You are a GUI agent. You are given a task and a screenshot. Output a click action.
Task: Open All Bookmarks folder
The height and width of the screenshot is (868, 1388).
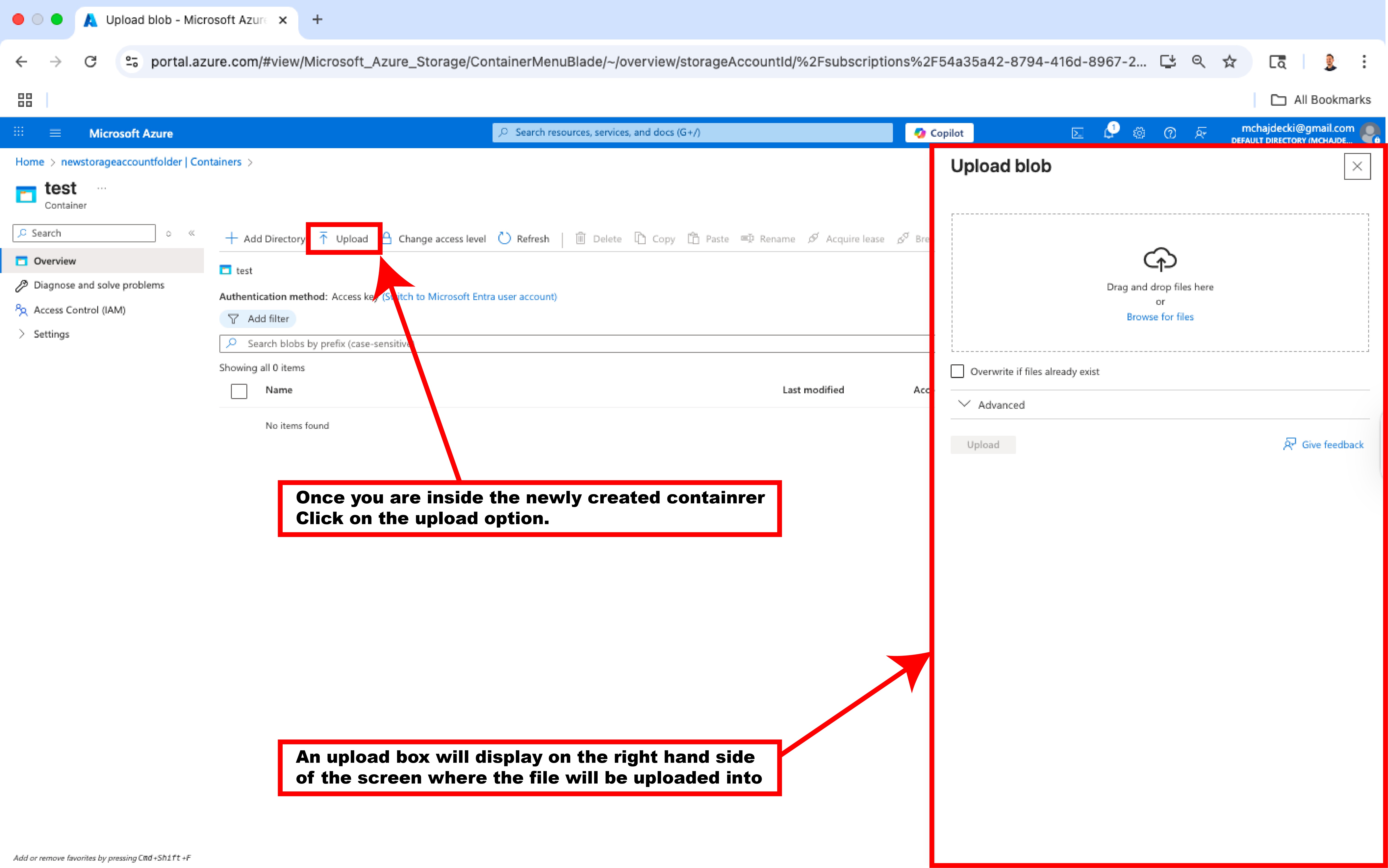(x=1320, y=100)
